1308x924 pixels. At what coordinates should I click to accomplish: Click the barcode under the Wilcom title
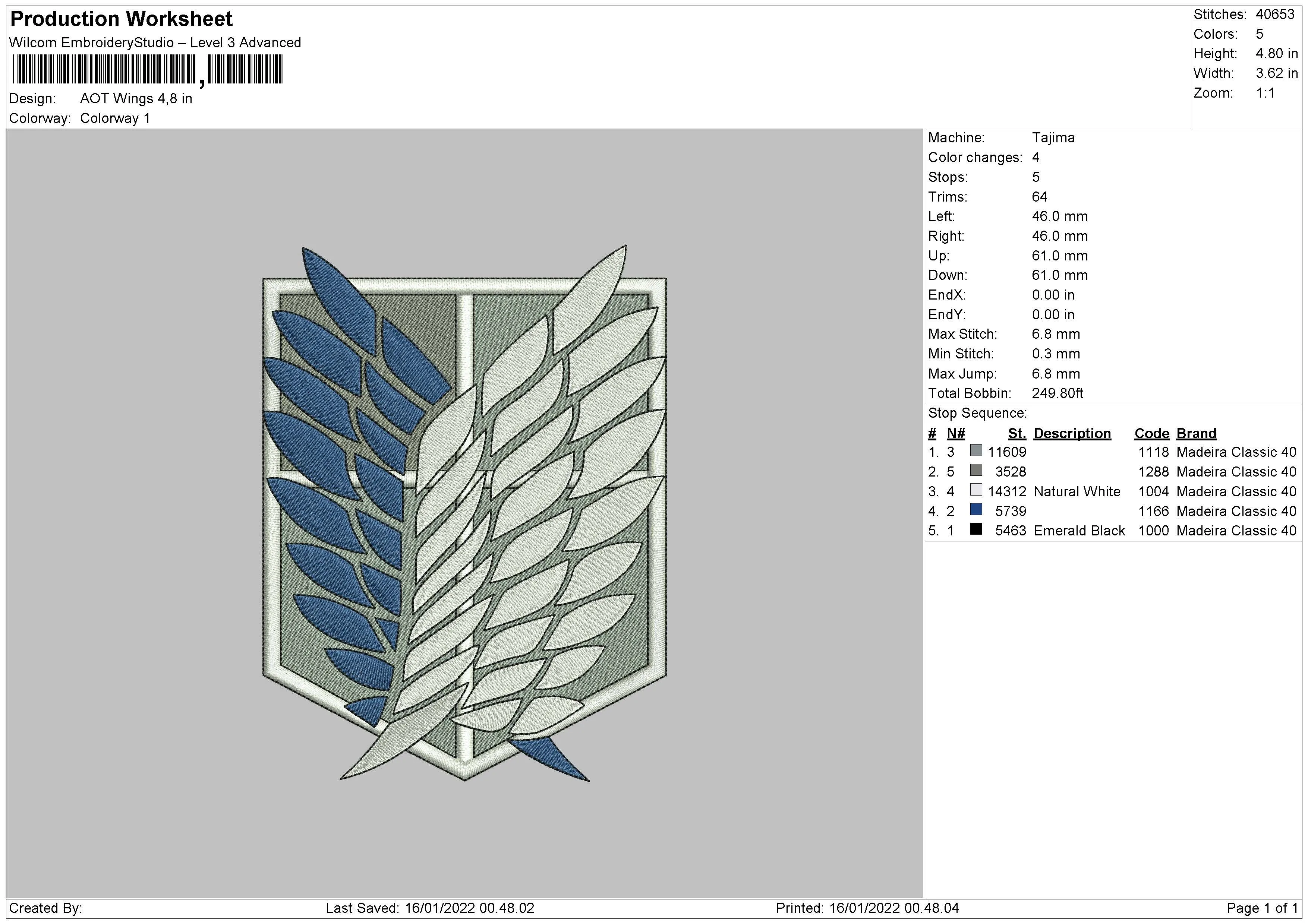(148, 70)
